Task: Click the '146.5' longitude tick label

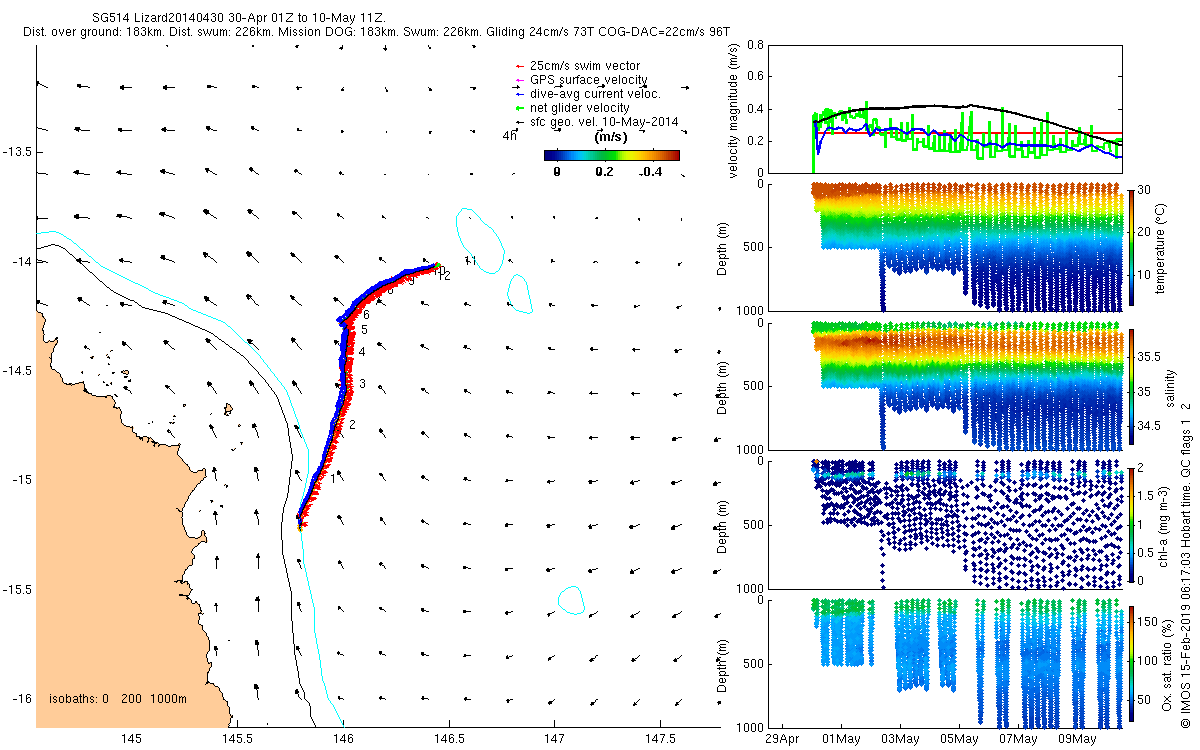Action: [449, 738]
